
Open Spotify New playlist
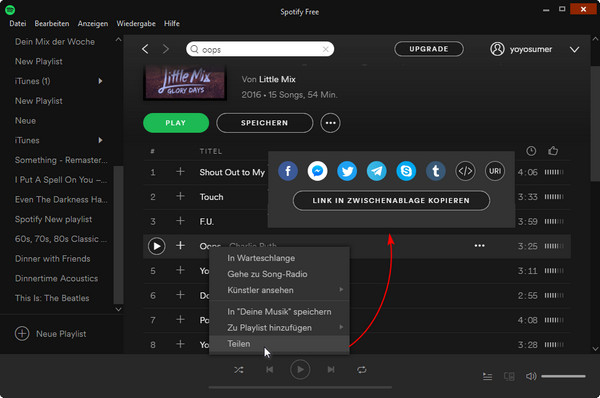(53, 219)
